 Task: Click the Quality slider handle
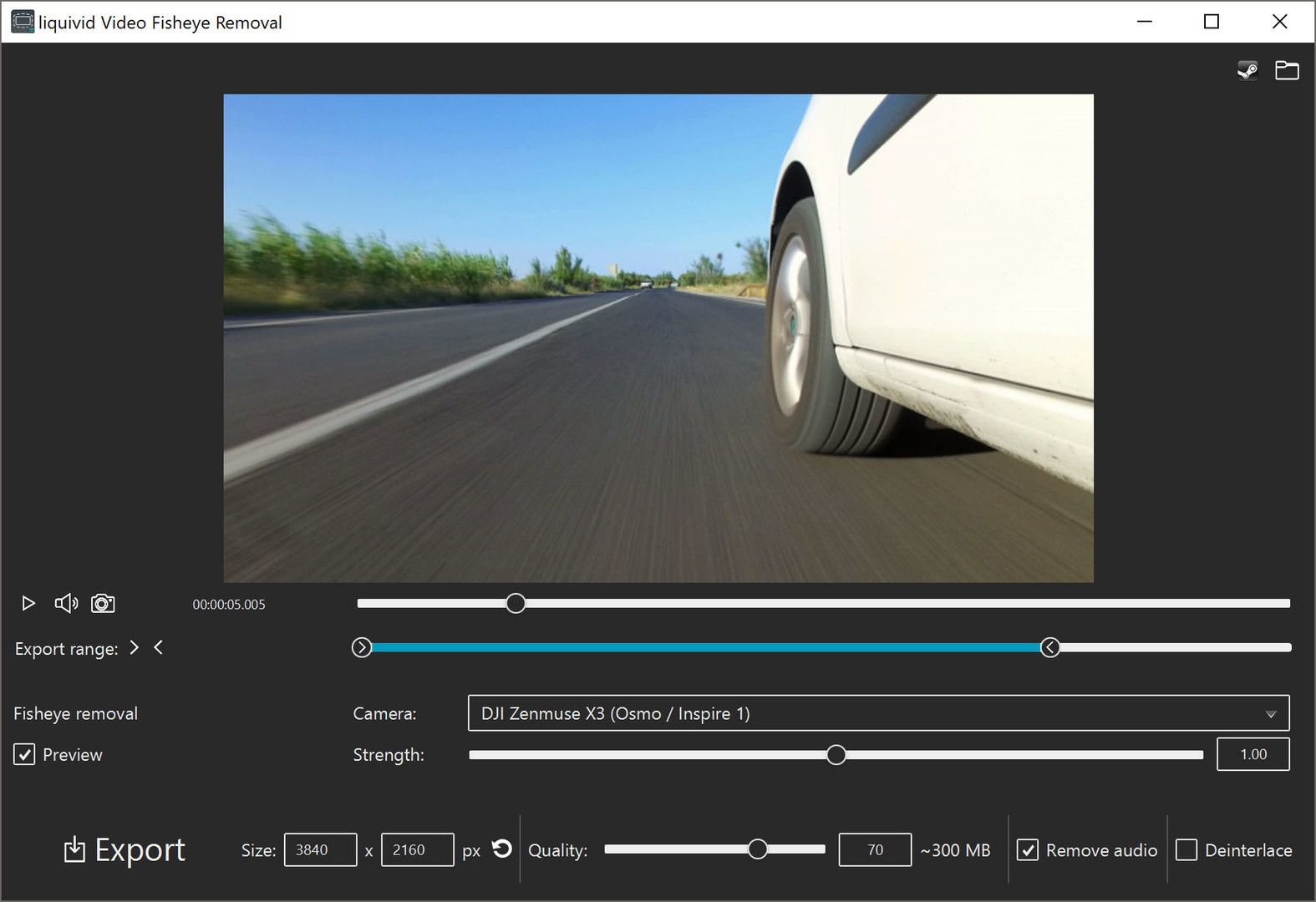pyautogui.click(x=757, y=849)
